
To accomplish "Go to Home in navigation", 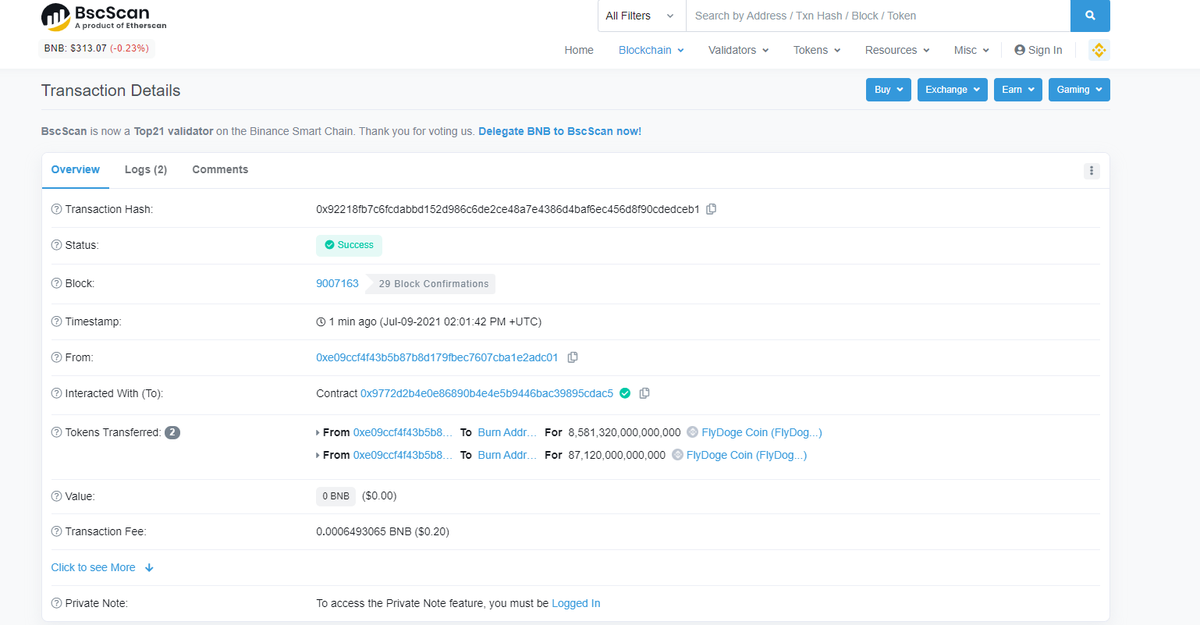I will [x=579, y=50].
